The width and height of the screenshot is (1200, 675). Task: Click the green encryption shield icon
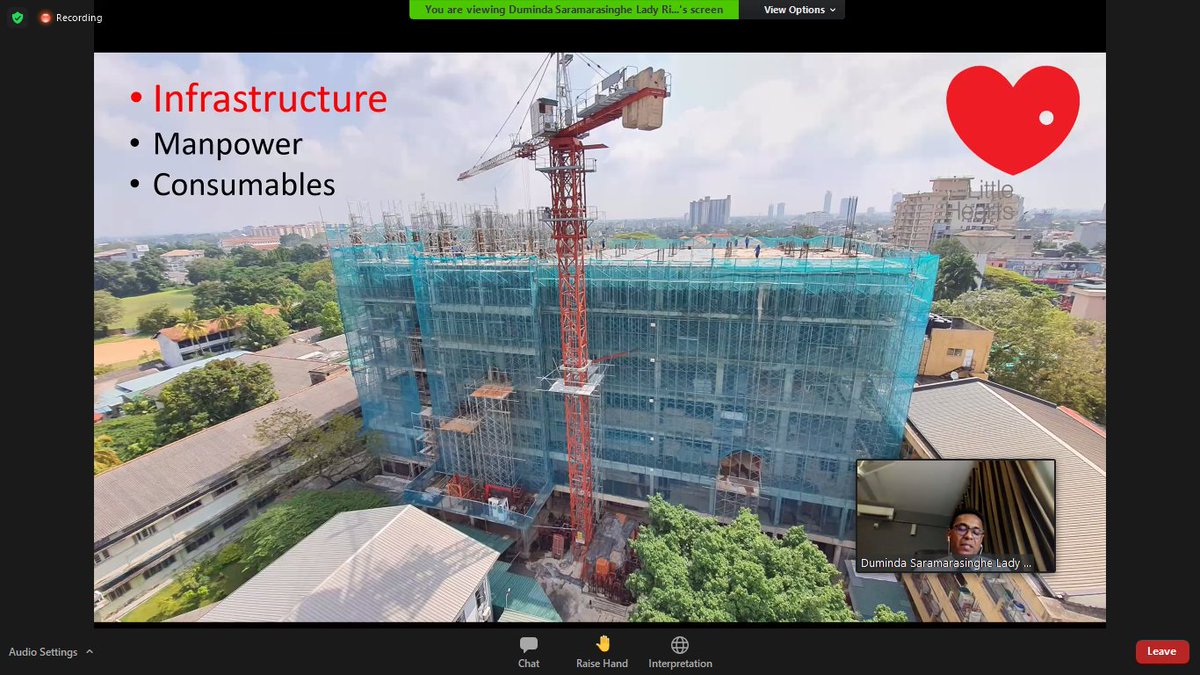click(x=17, y=17)
